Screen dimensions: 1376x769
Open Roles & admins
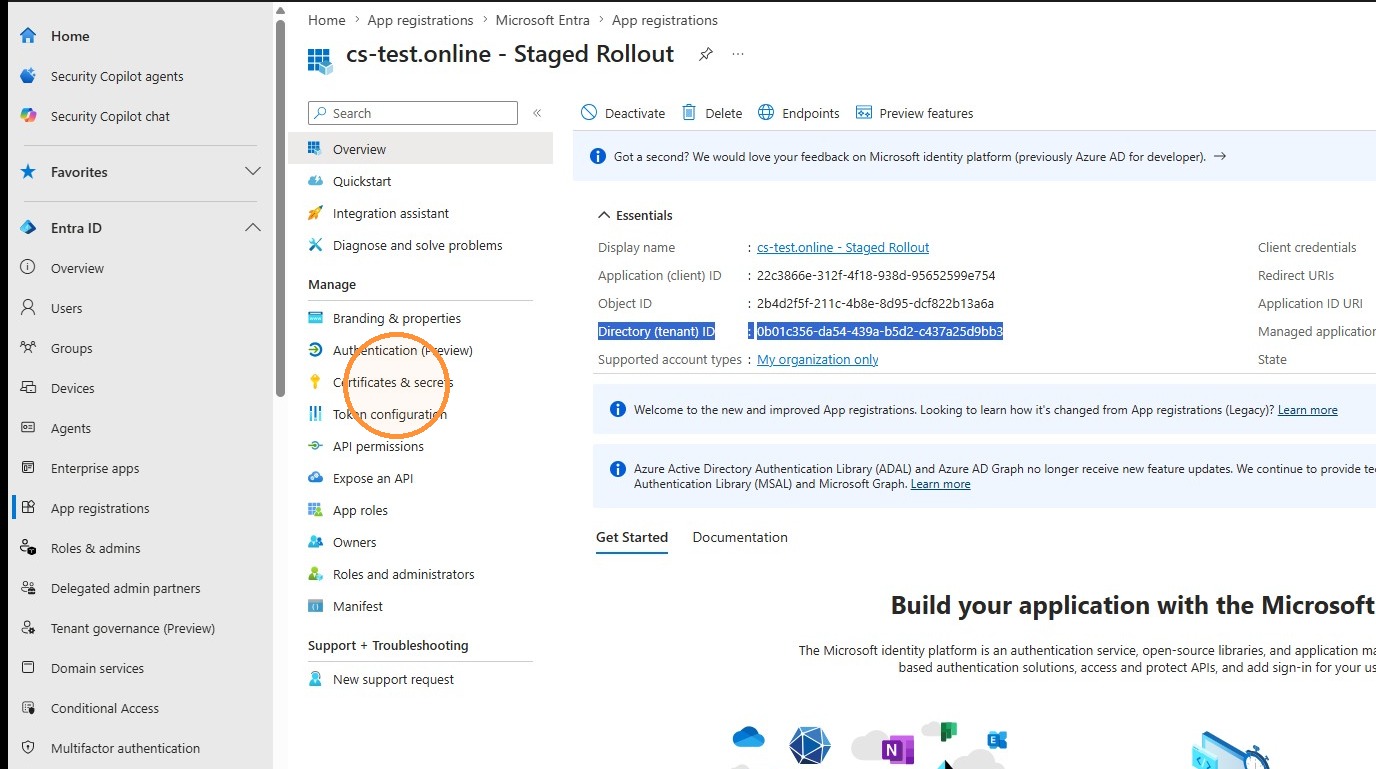96,548
